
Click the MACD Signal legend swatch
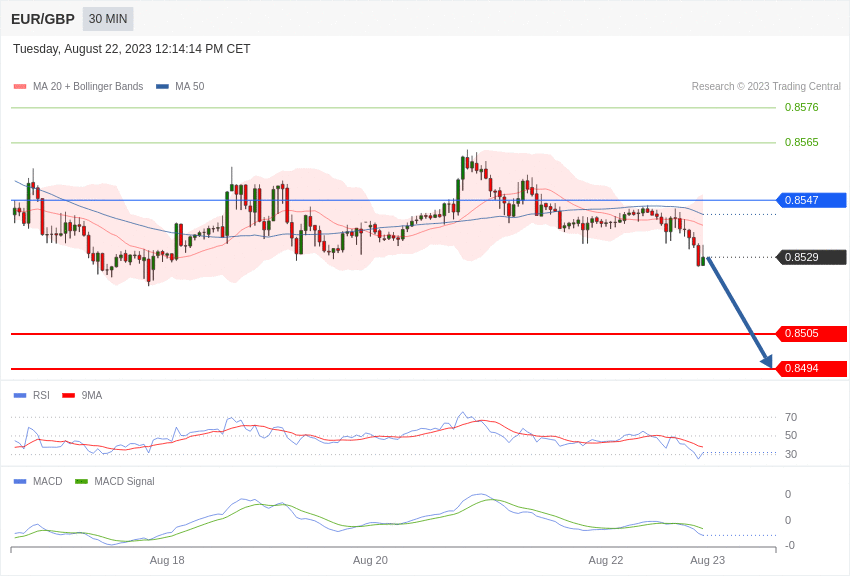(81, 481)
